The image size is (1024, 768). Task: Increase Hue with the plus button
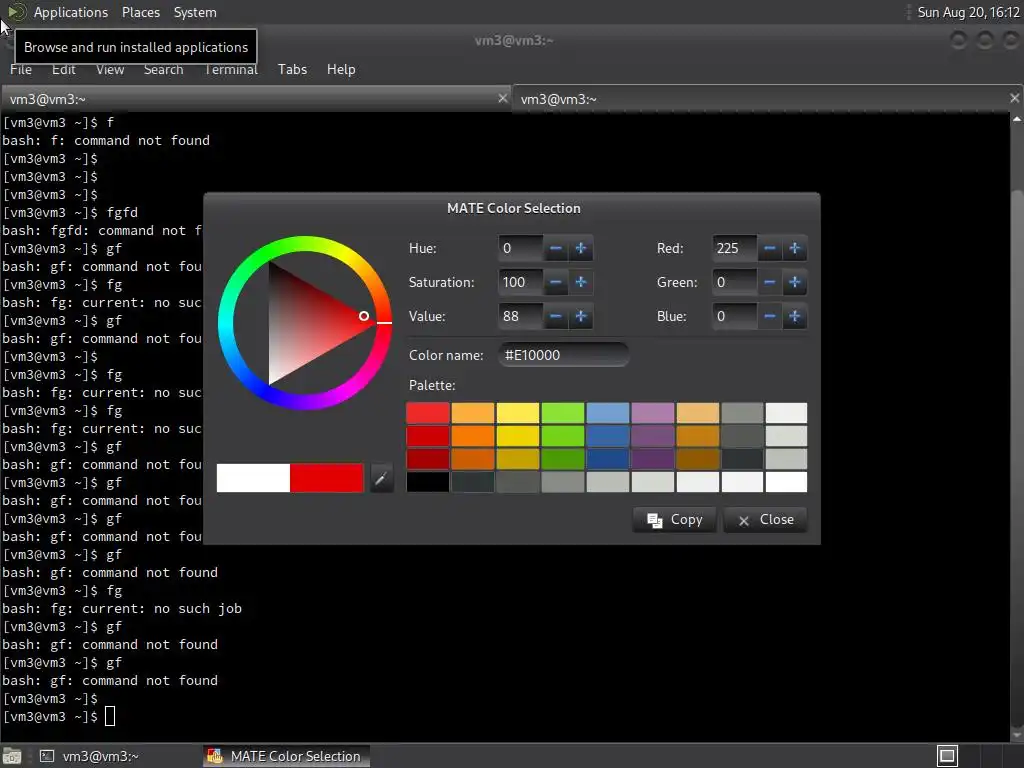(x=581, y=248)
